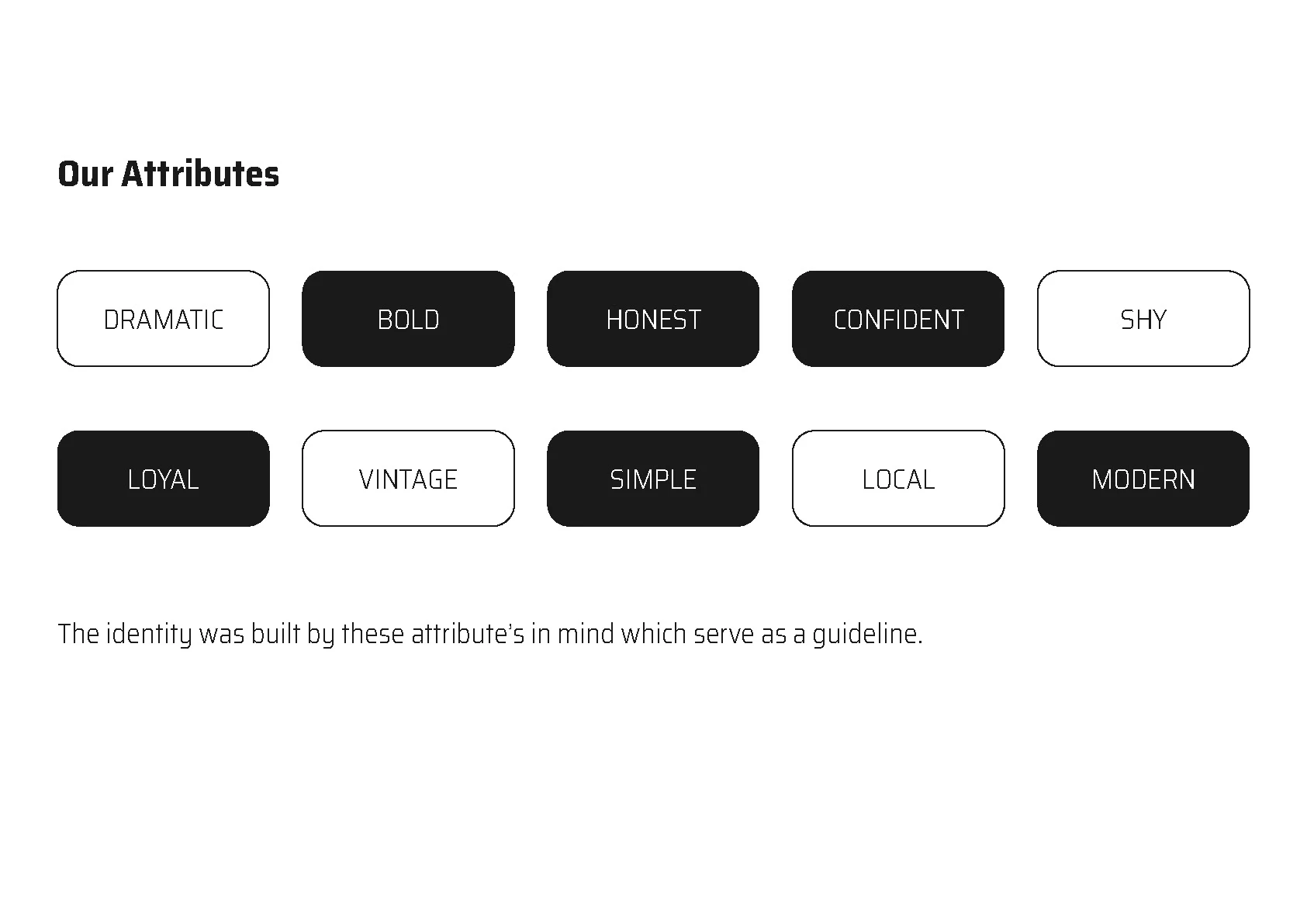Click the MODERN attribute button
Screen dimensions: 1307x924
tap(1143, 479)
